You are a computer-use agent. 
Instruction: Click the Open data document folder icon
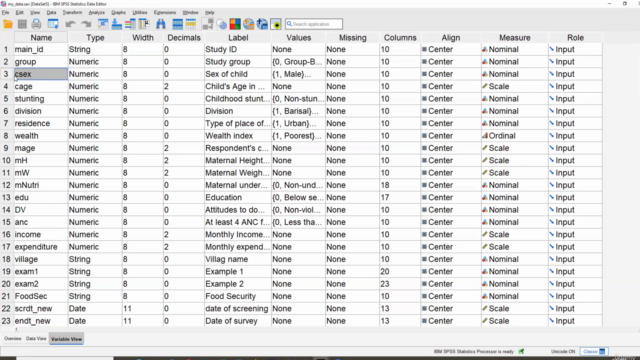point(8,24)
